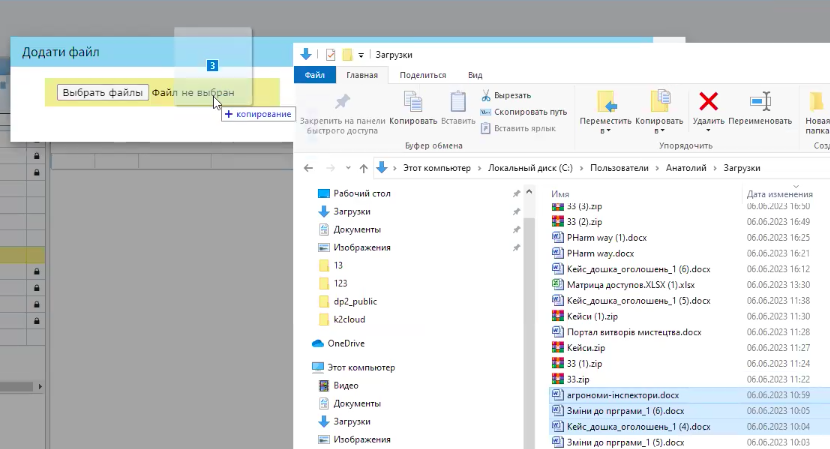Click the Переименовать icon
The image size is (830, 449).
click(x=760, y=101)
